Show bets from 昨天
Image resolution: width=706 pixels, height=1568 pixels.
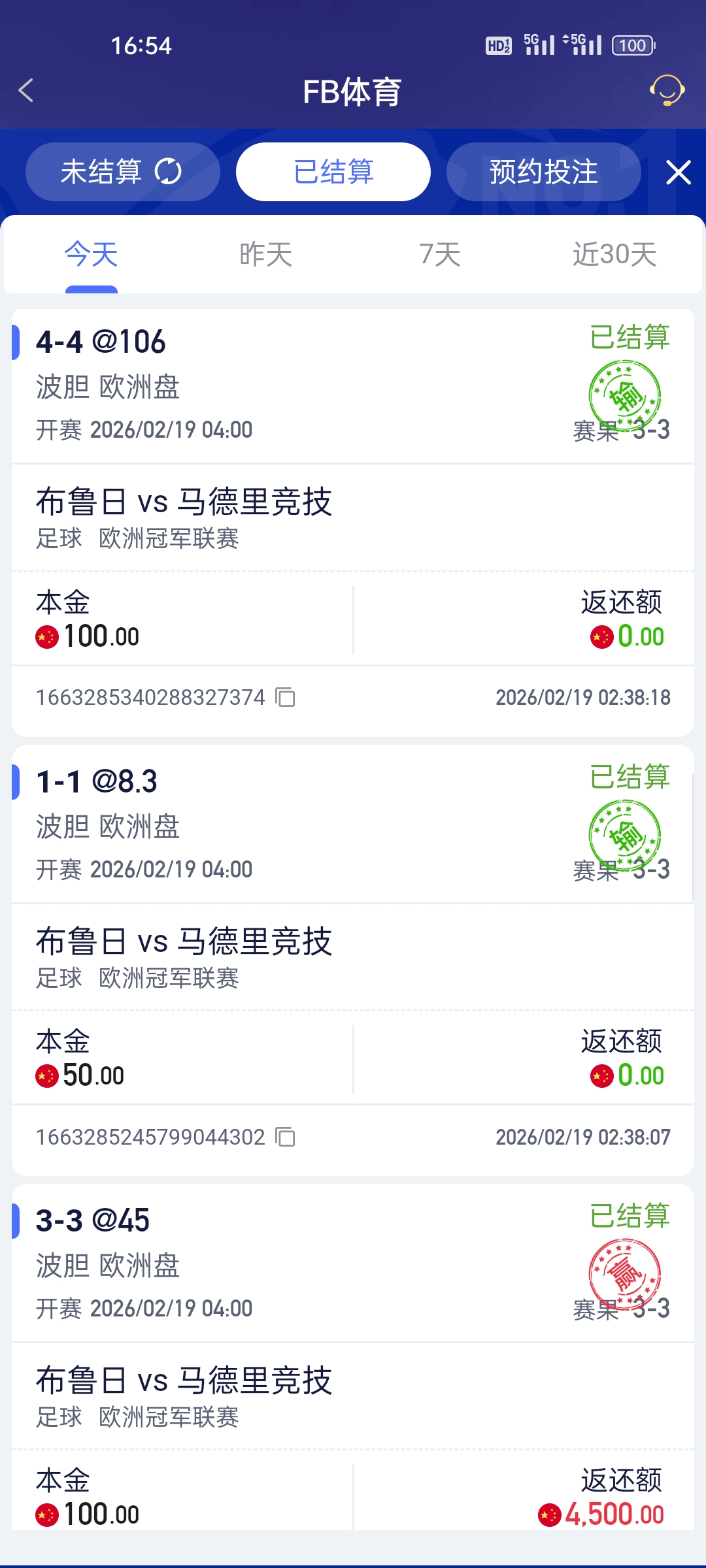point(265,254)
